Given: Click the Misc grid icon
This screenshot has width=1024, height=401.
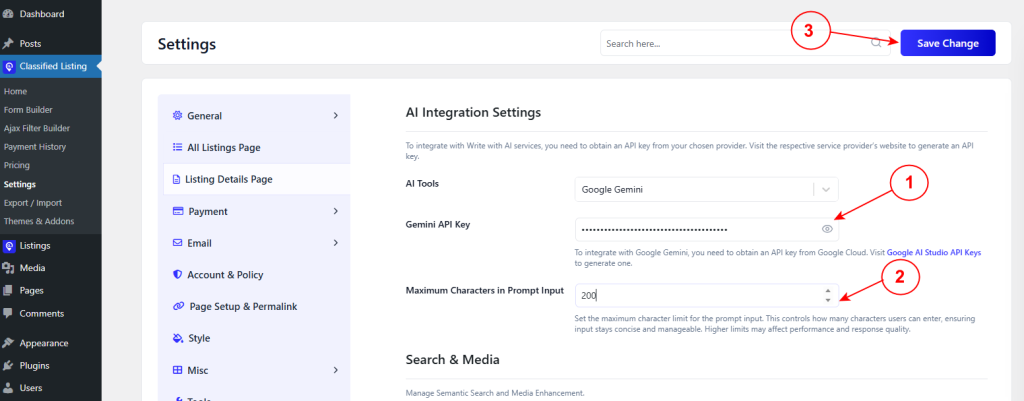Looking at the screenshot, I should pyautogui.click(x=177, y=370).
